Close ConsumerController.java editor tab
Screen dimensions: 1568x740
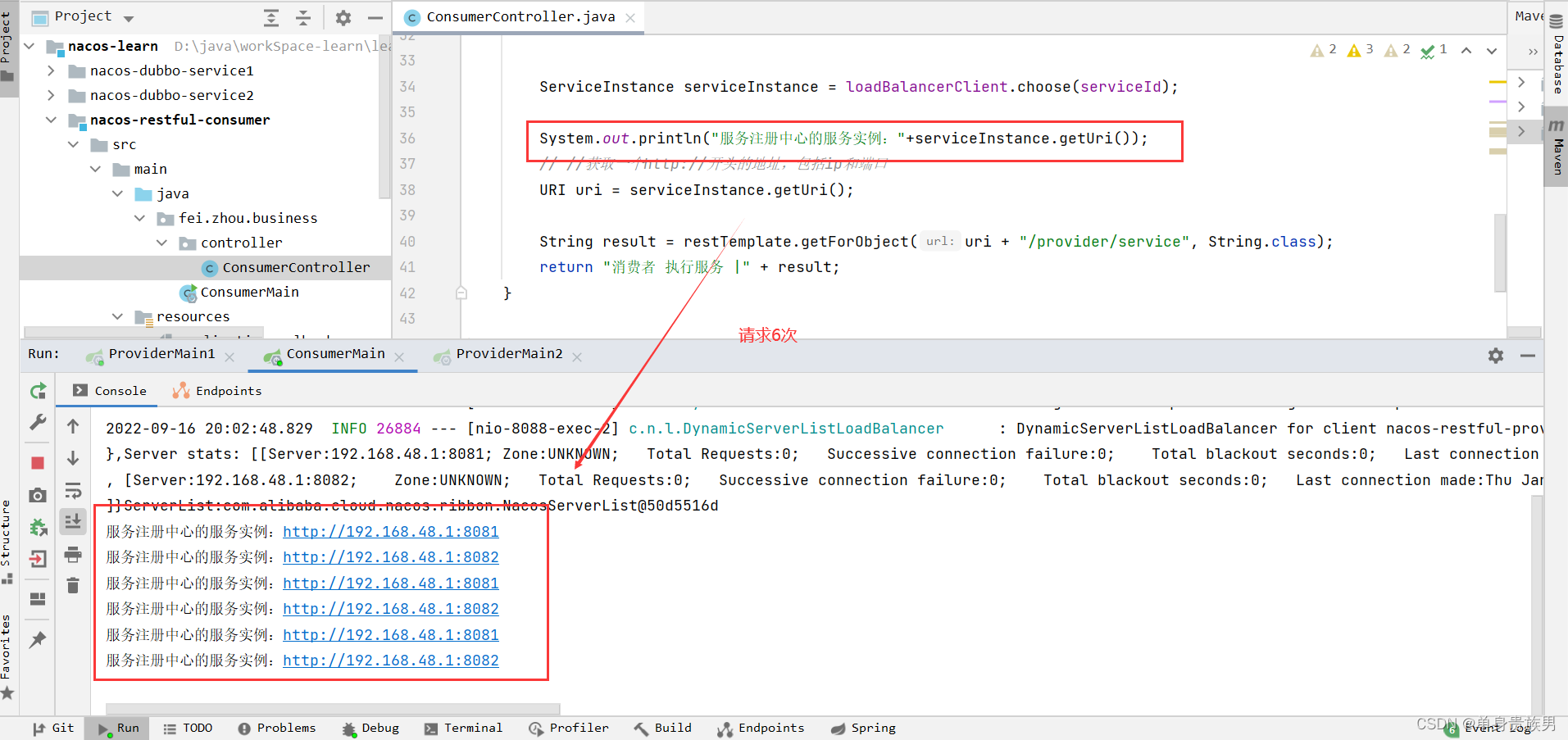(x=629, y=17)
